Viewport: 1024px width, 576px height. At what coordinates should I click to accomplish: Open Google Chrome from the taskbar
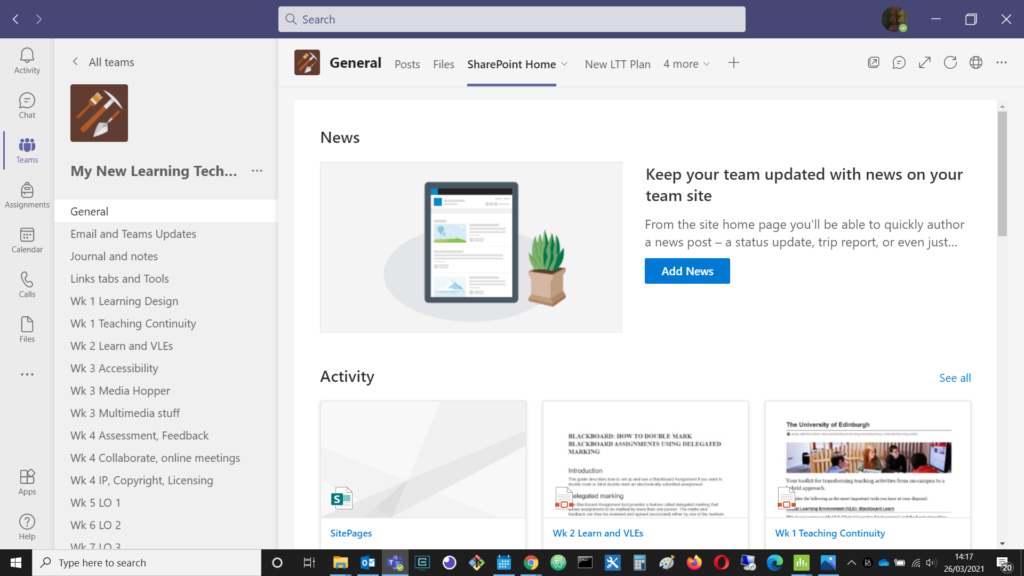(x=531, y=562)
